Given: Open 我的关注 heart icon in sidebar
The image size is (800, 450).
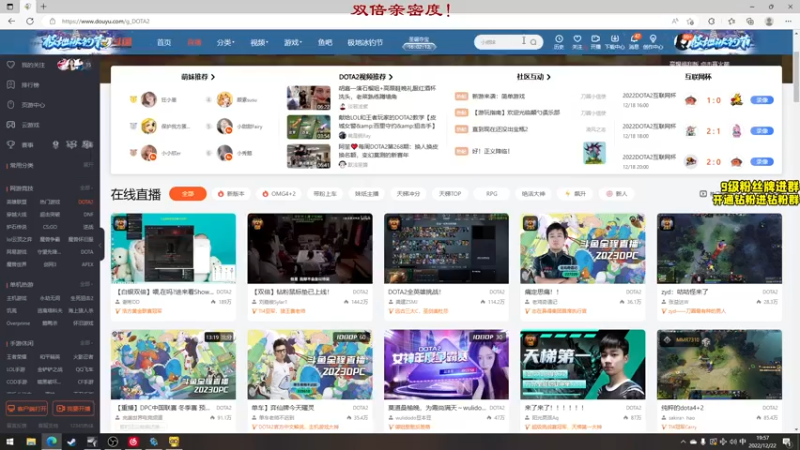Looking at the screenshot, I should (x=11, y=65).
